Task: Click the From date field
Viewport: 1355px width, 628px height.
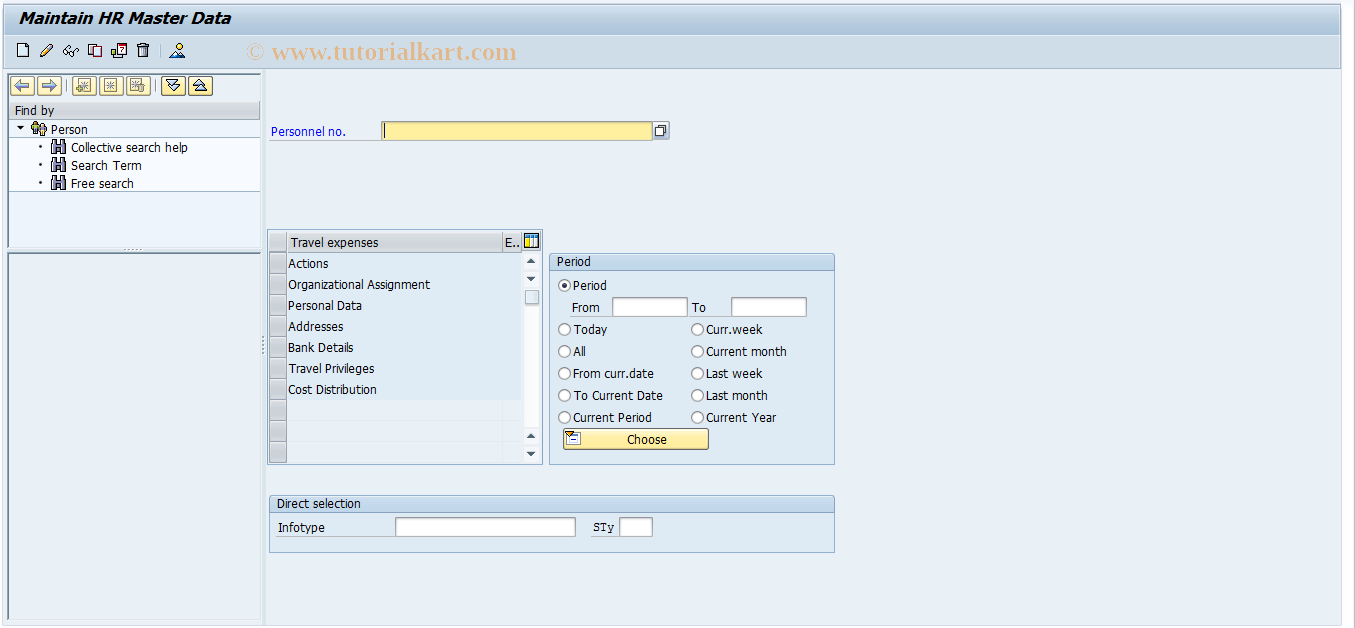Action: (x=649, y=307)
